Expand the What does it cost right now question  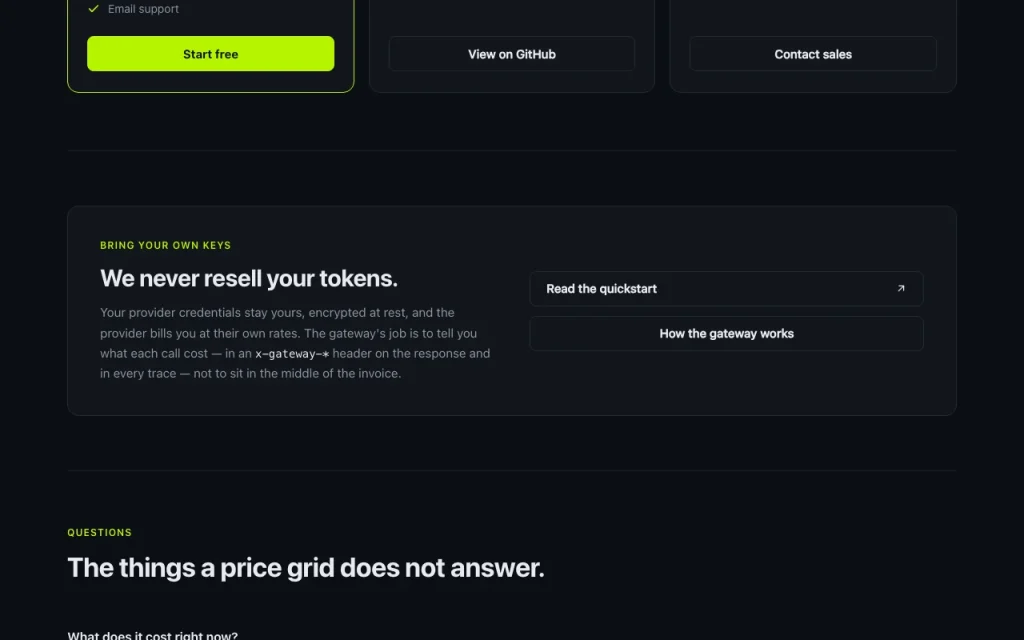tap(152, 635)
